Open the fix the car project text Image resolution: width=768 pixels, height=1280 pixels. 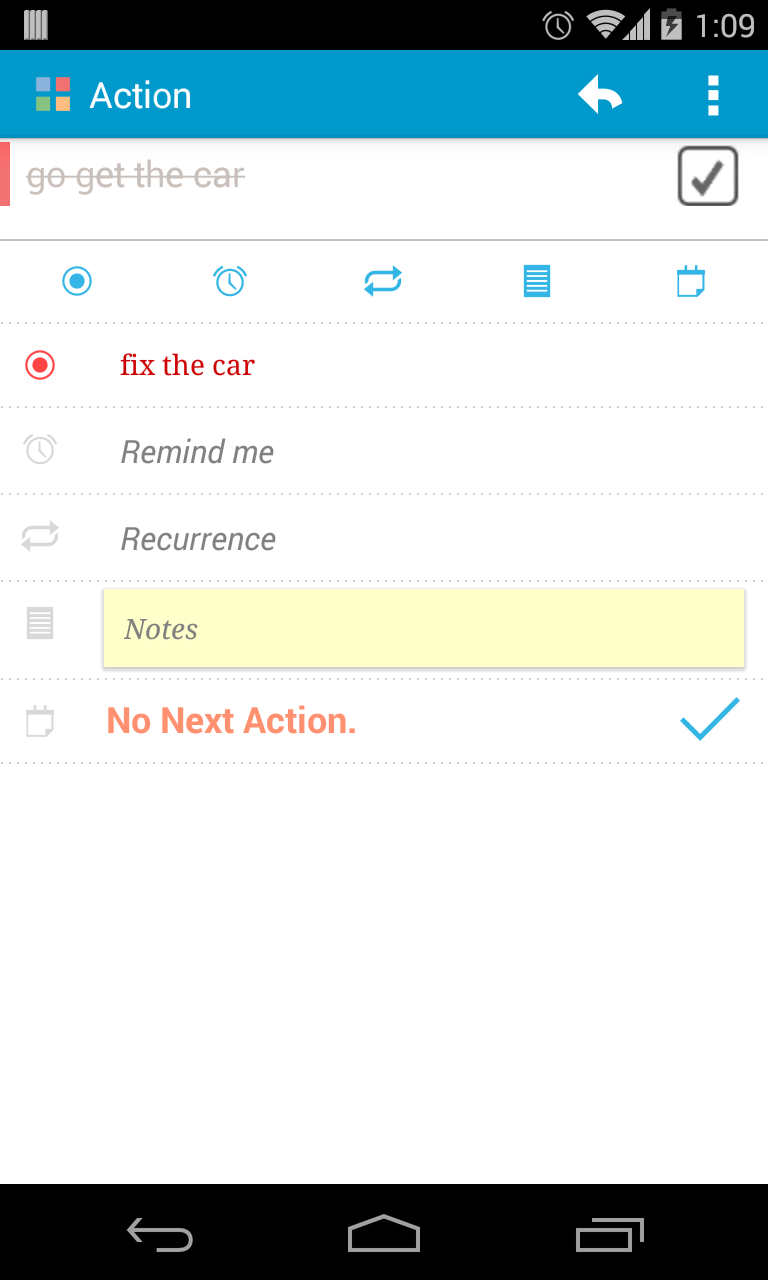click(188, 365)
